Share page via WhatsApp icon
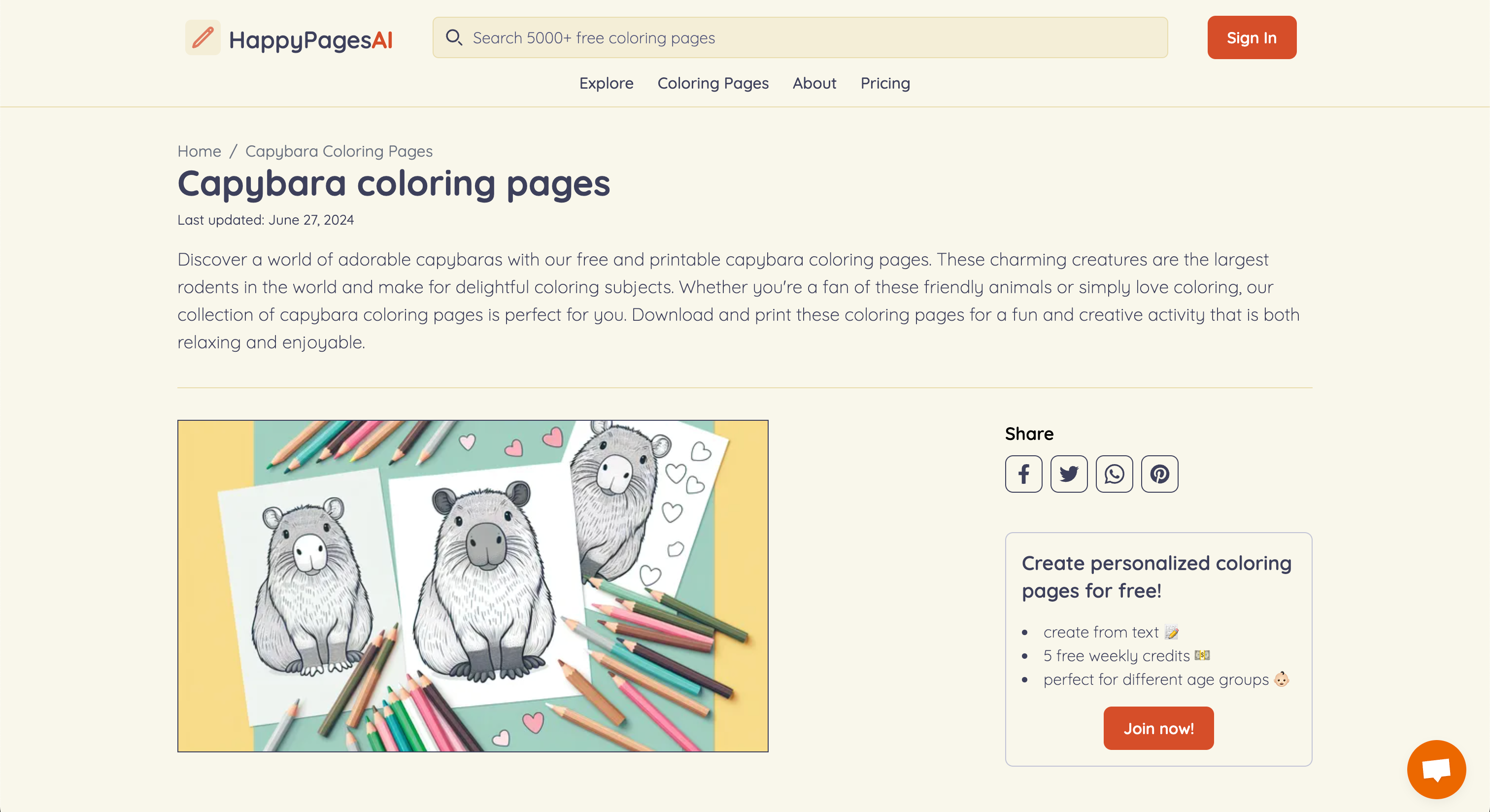This screenshot has width=1490, height=812. point(1114,474)
